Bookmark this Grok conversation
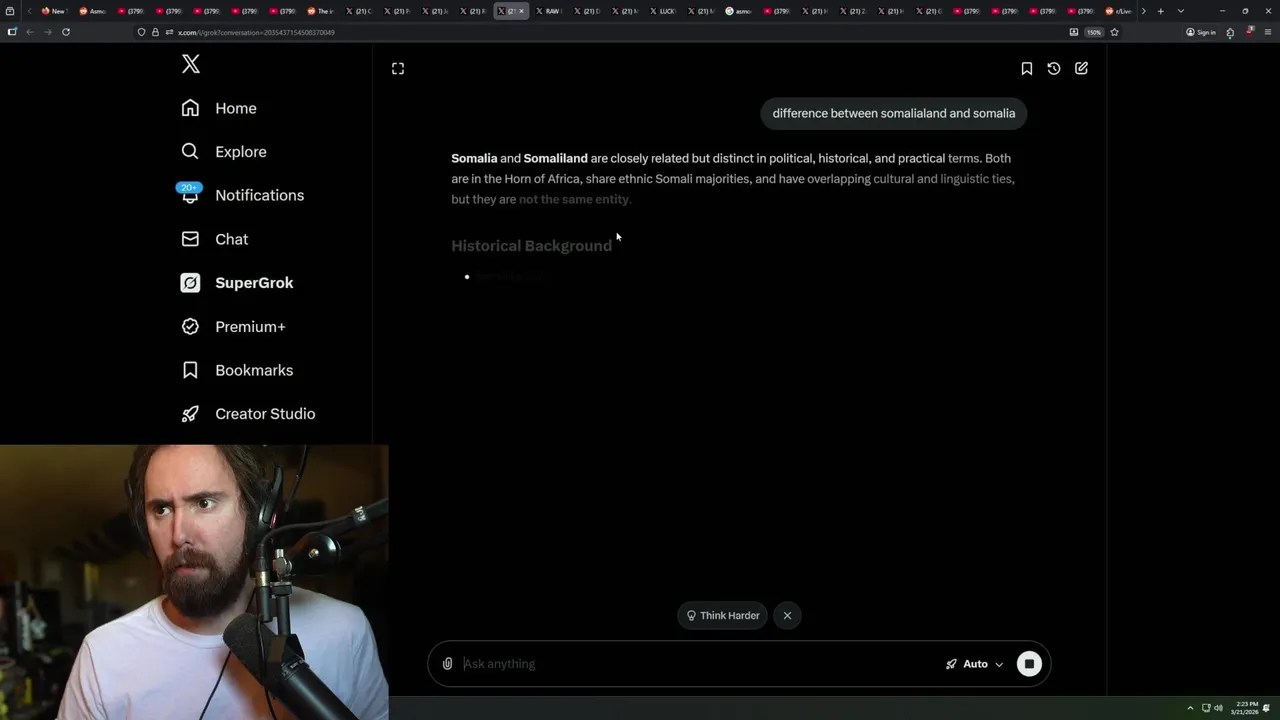Image resolution: width=1280 pixels, height=720 pixels. [x=1026, y=68]
